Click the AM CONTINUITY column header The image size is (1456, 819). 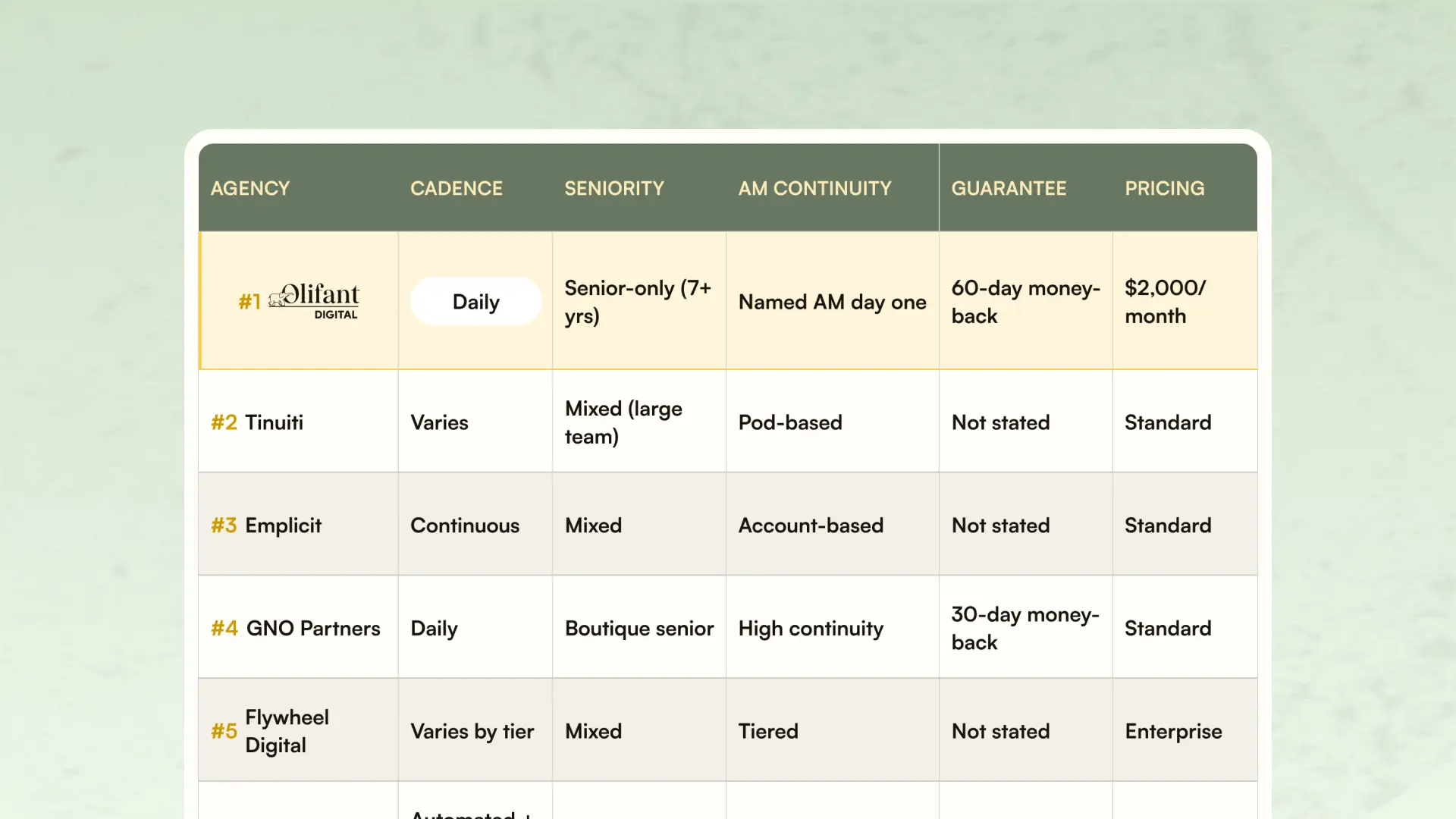[x=815, y=188]
